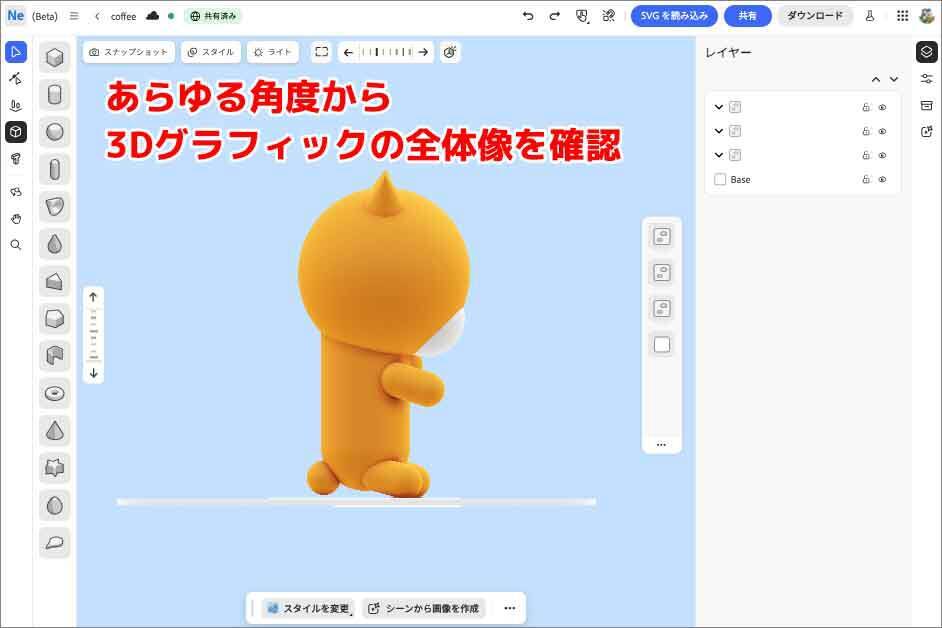
Task: Open the user avatar profile
Action: tap(927, 16)
